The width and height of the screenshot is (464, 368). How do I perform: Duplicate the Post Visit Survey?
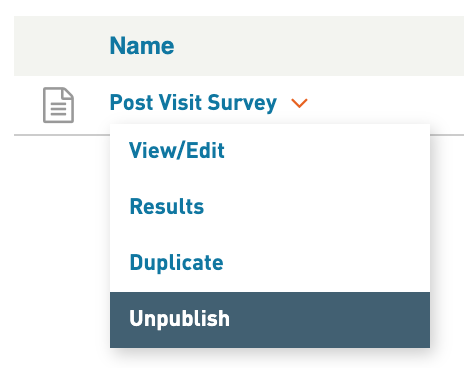point(270,263)
